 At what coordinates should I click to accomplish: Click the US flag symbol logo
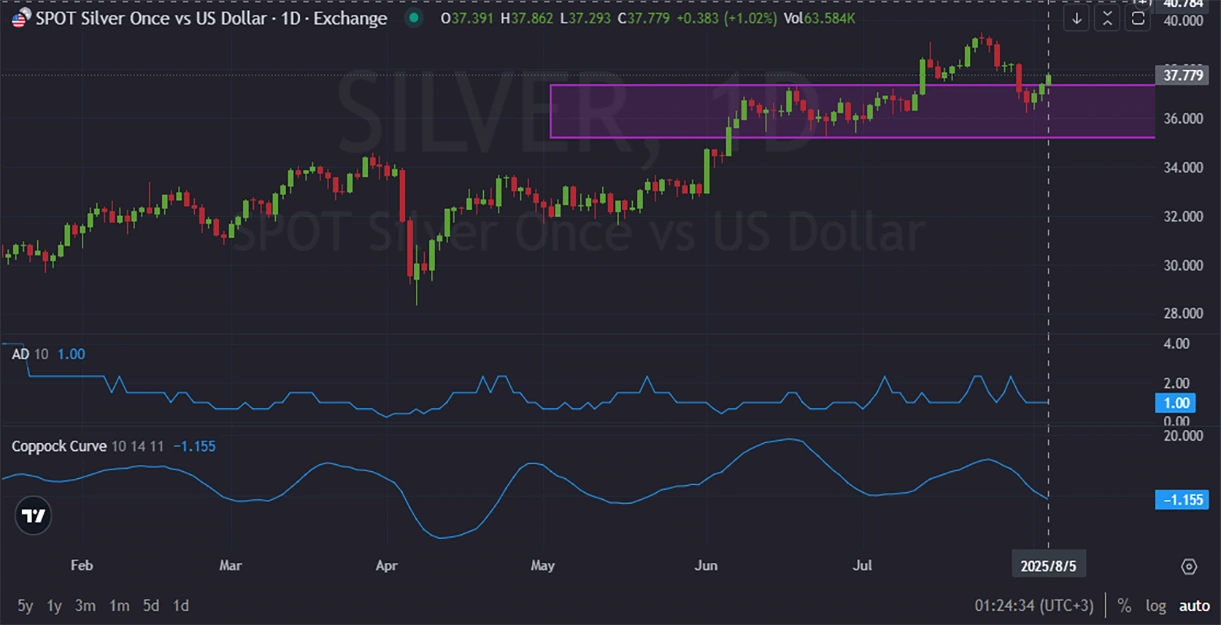click(19, 18)
